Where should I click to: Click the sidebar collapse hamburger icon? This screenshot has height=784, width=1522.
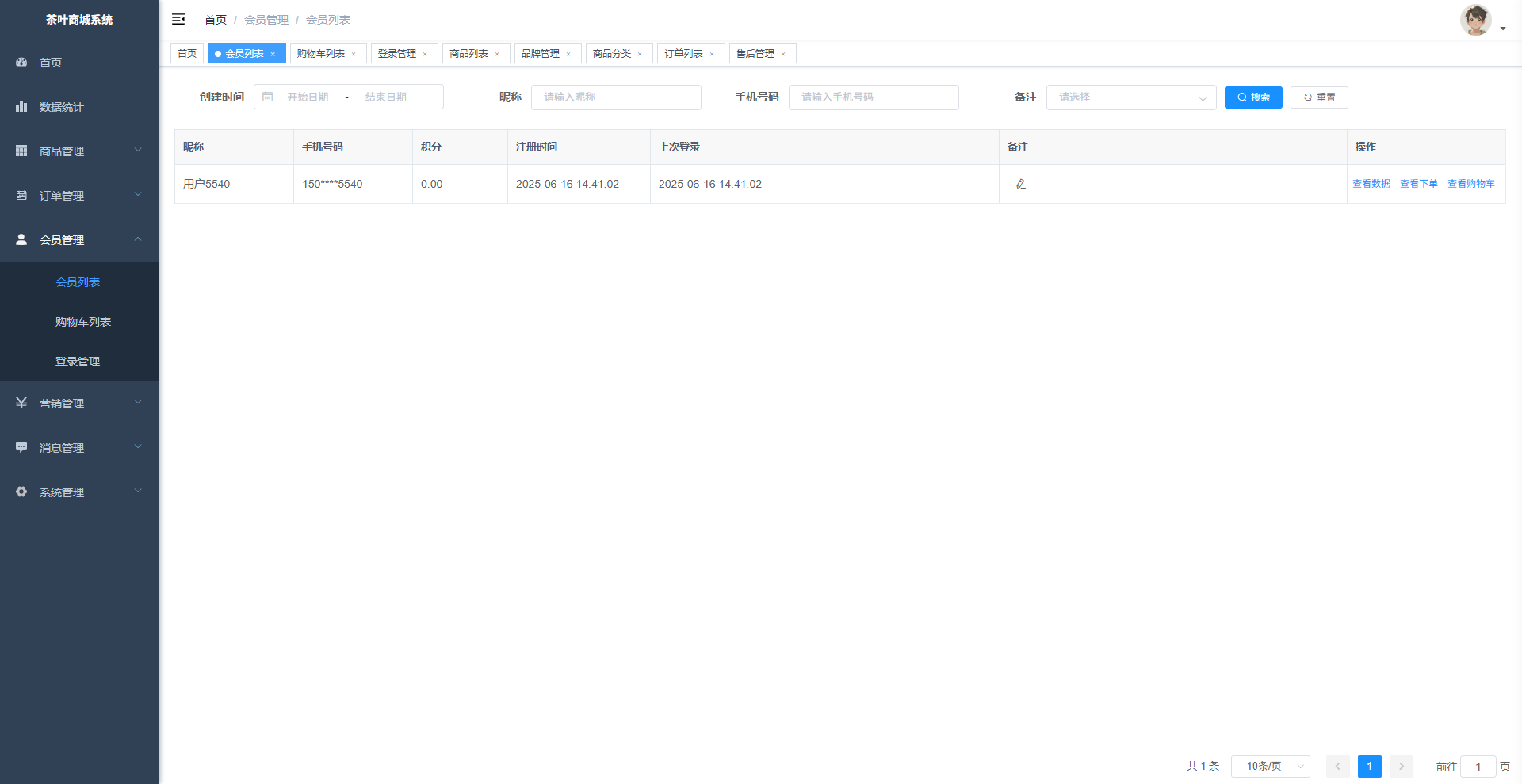[x=178, y=19]
